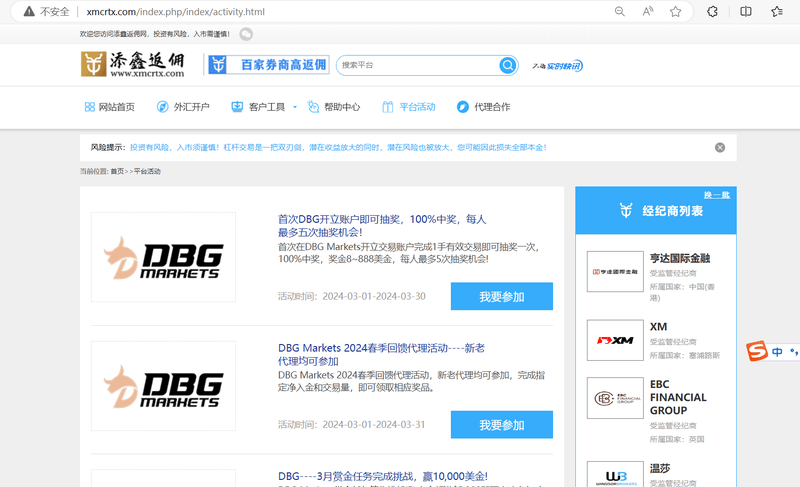
Task: Click the 亨达国际金融 broker logo
Action: (615, 271)
